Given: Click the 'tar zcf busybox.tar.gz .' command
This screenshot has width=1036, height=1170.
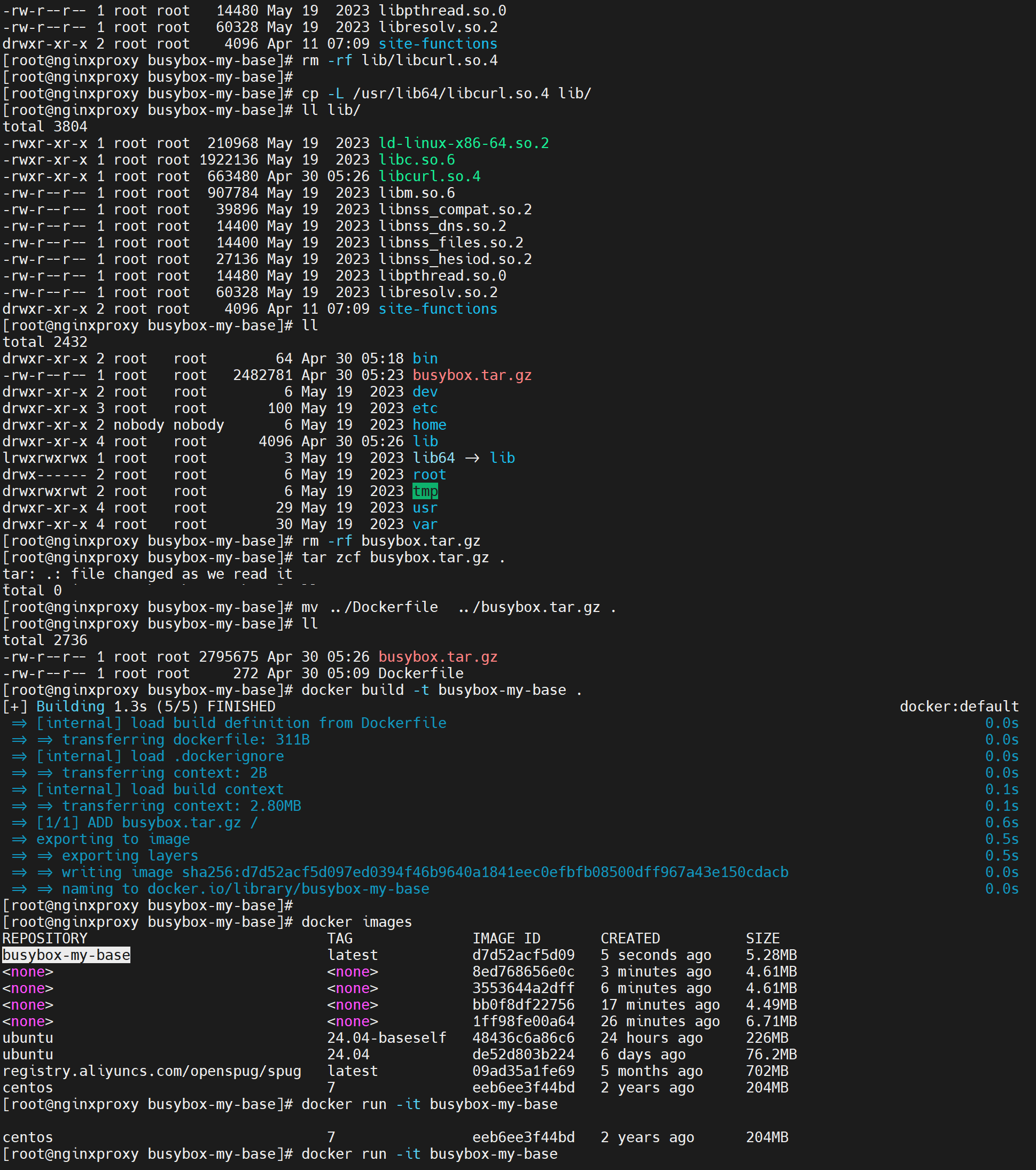Looking at the screenshot, I should 403,557.
